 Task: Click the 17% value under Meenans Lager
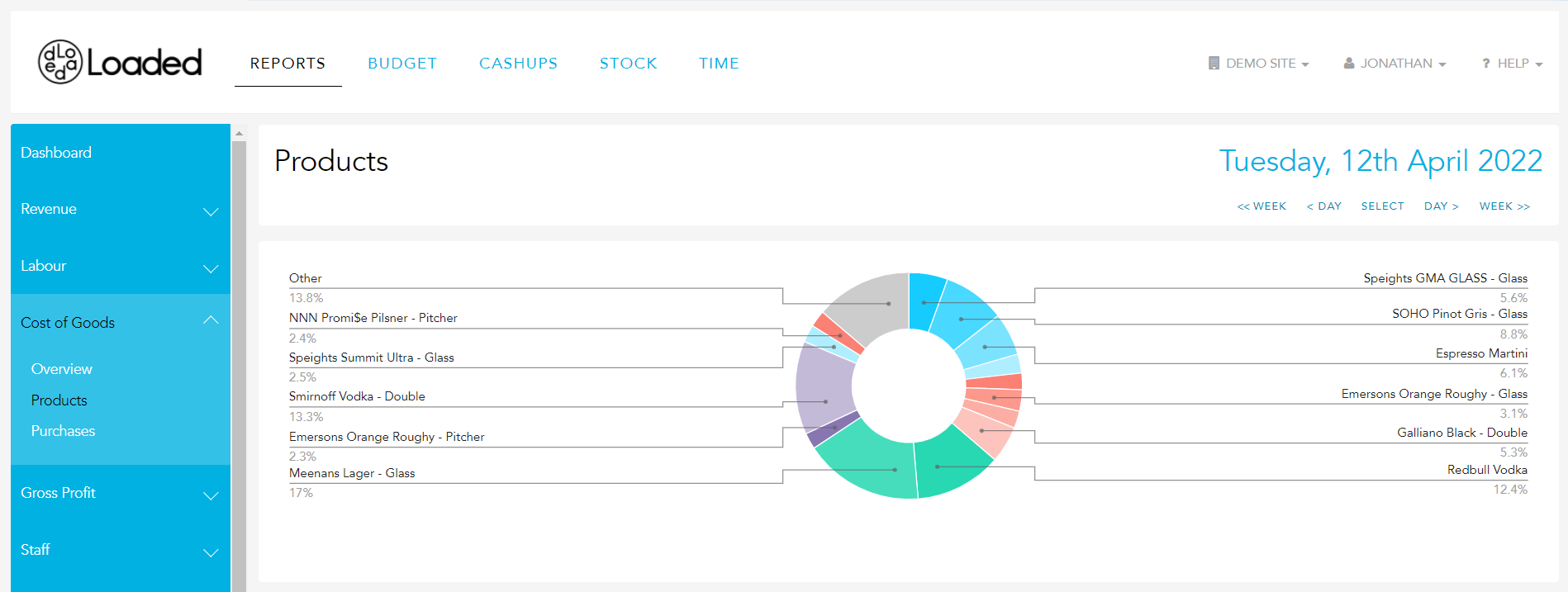pyautogui.click(x=301, y=493)
